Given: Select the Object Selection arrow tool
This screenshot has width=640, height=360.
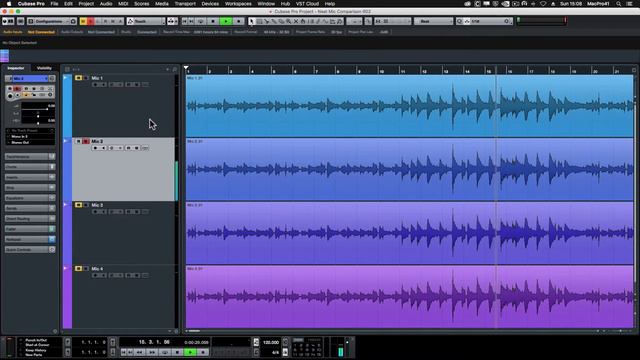Looking at the screenshot, I should pyautogui.click(x=251, y=21).
